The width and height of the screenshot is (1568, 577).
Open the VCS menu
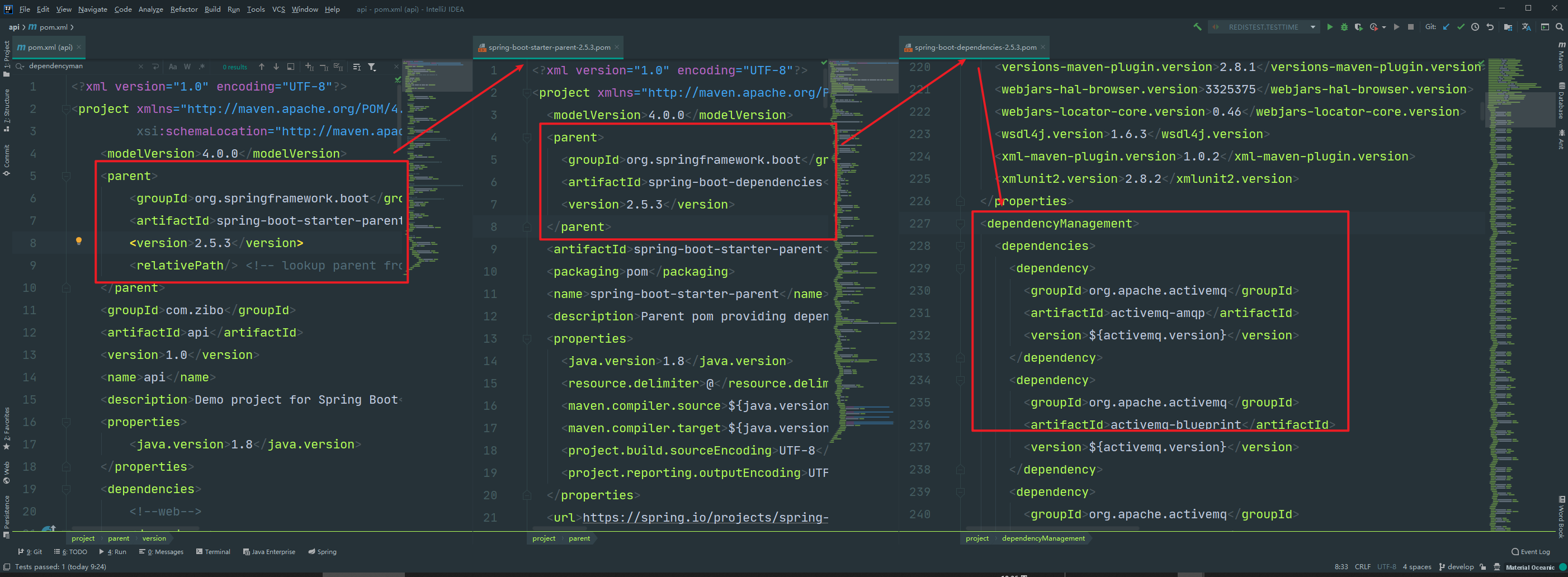(x=278, y=9)
